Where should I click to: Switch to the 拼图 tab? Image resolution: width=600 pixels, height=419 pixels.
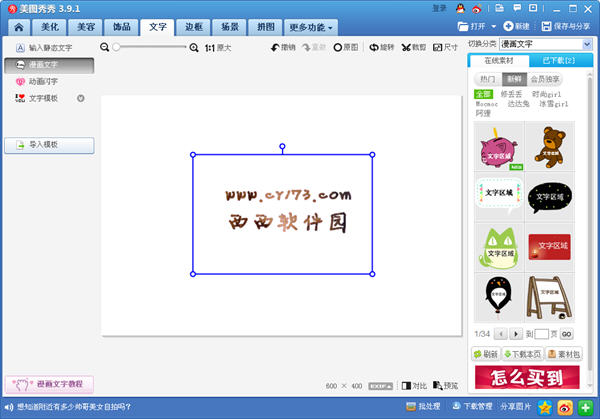(266, 27)
